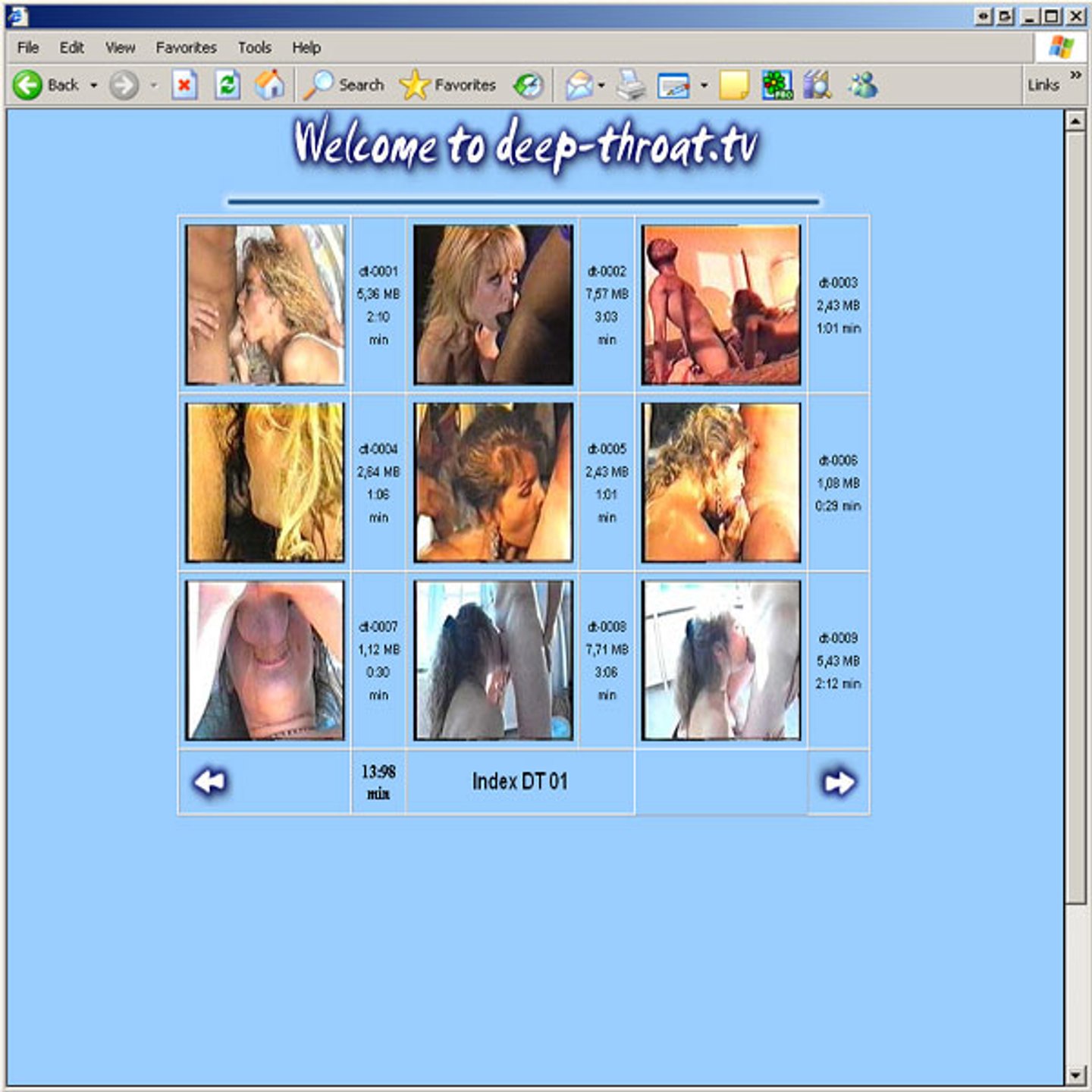Open the File menu
Image resolution: width=1092 pixels, height=1092 pixels.
[28, 48]
